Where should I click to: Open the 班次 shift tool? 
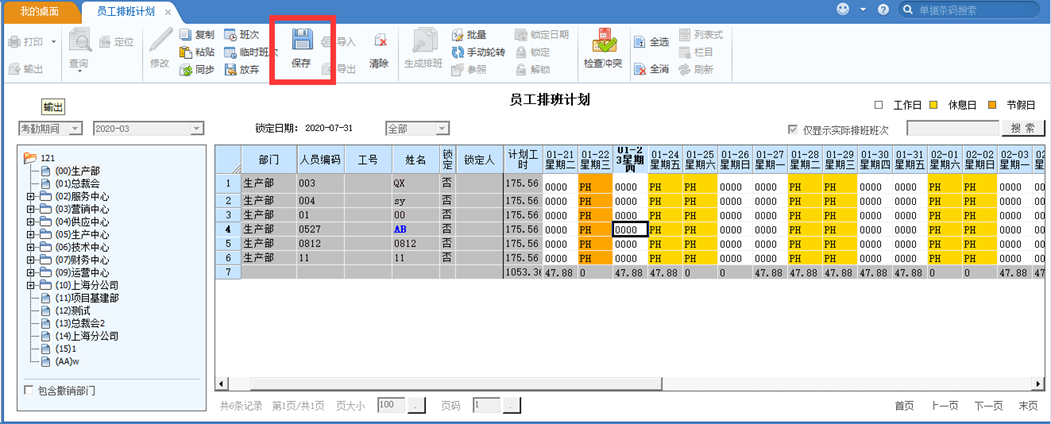click(230, 34)
